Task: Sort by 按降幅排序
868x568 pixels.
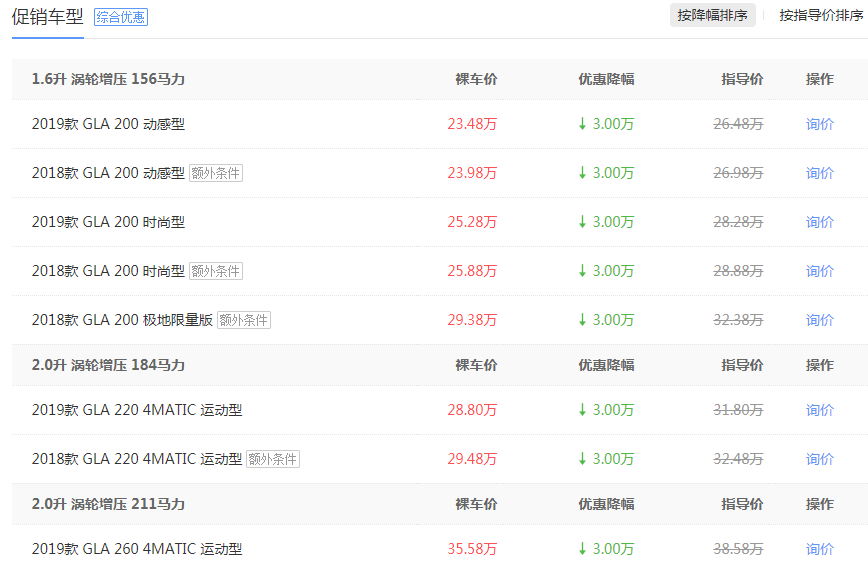Action: click(x=712, y=16)
